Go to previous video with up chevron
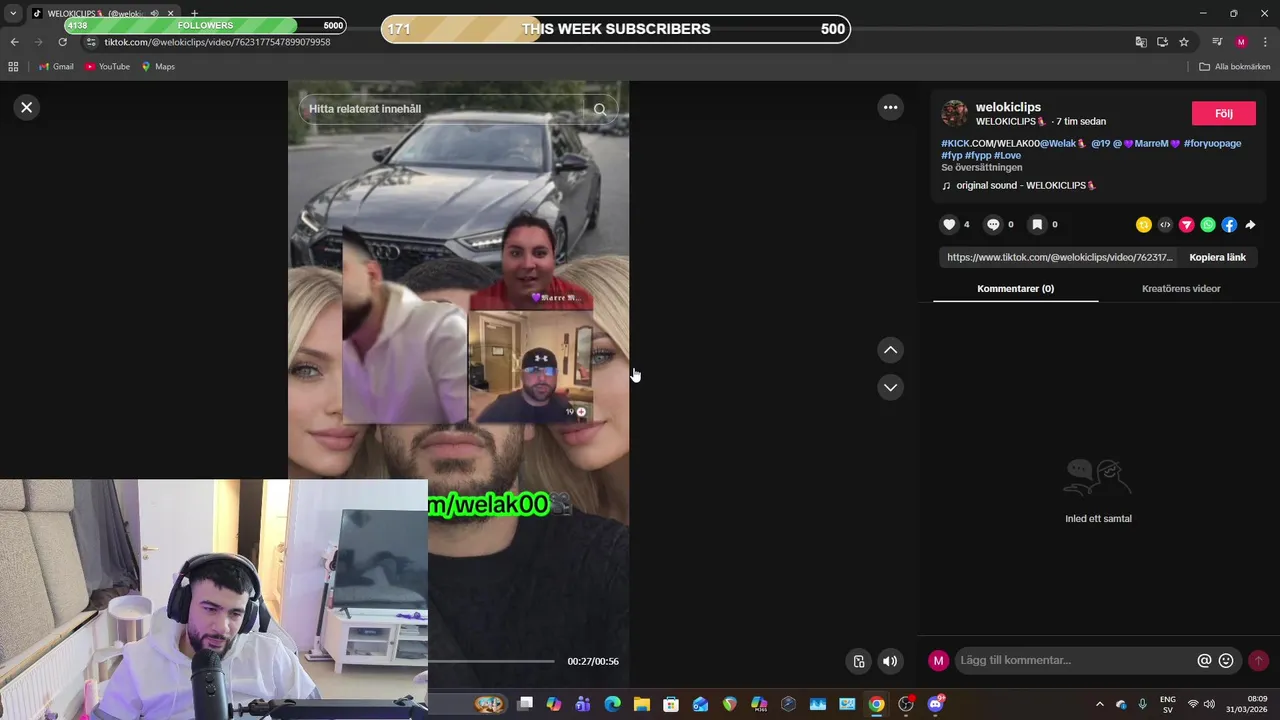Screen dimensions: 1280x720 [890, 350]
